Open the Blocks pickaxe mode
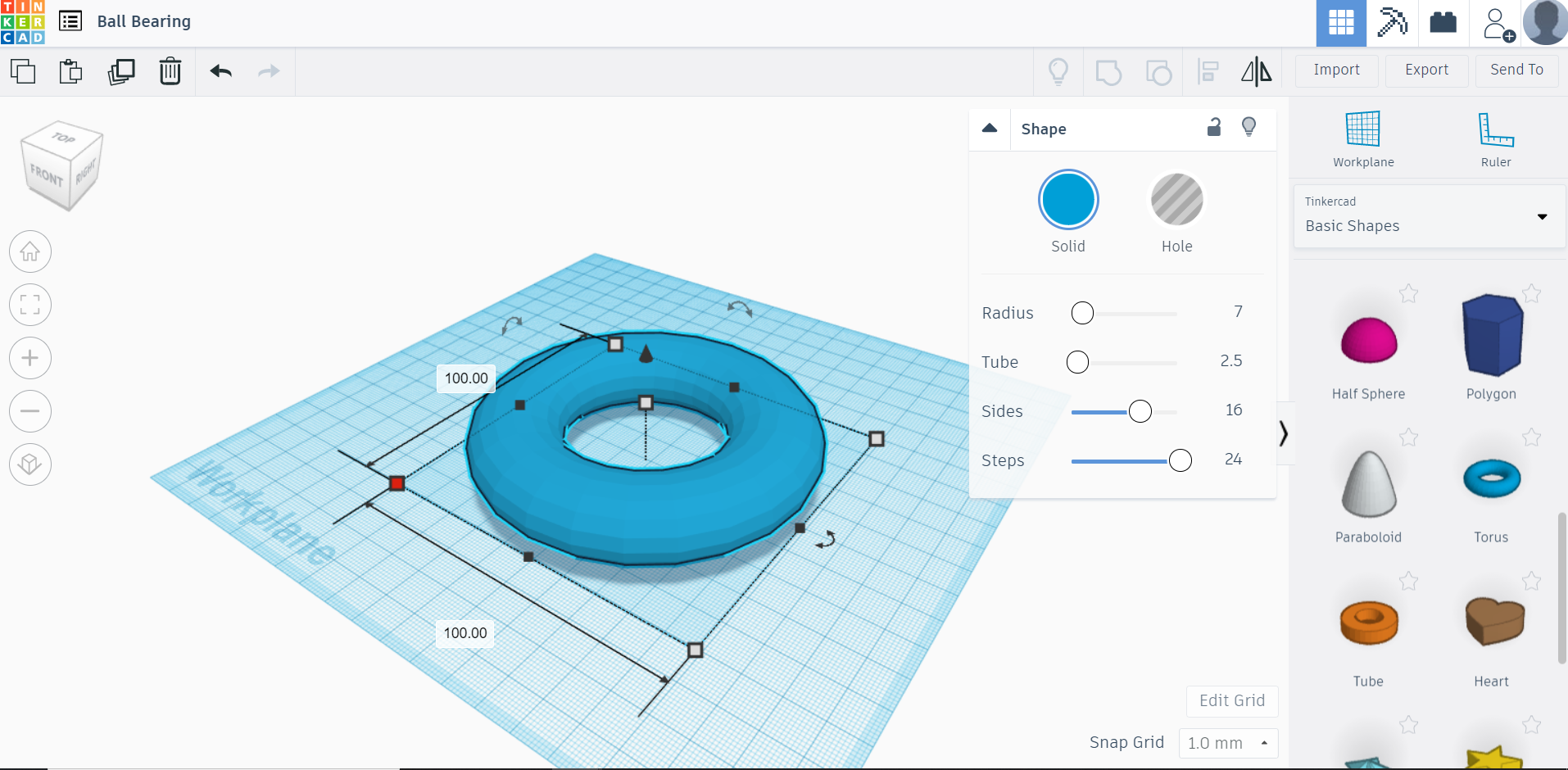The height and width of the screenshot is (770, 1568). 1392,22
